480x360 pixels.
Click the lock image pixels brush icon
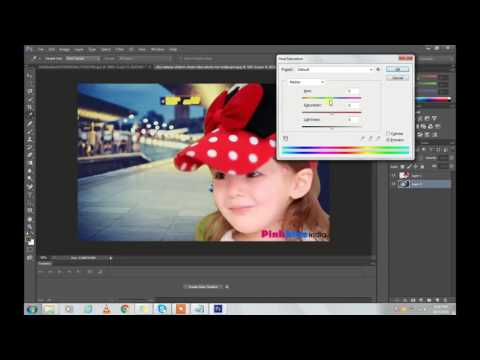(x=409, y=166)
